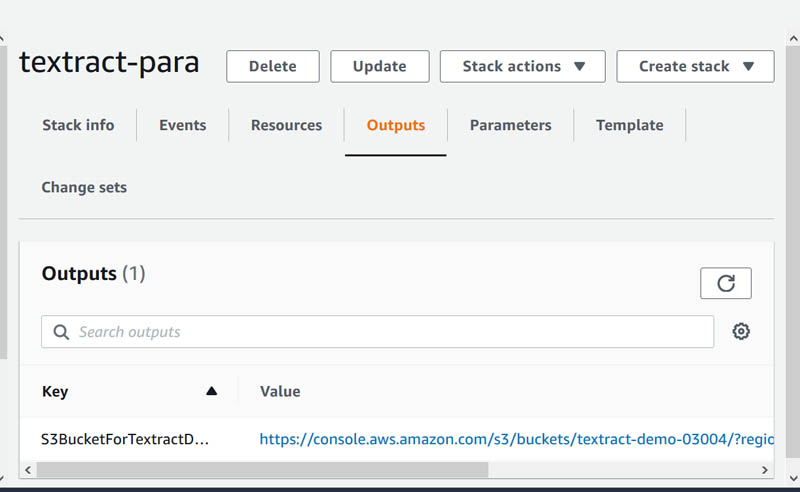Click the page scrollbar down arrow
800x492 pixels.
(x=793, y=479)
